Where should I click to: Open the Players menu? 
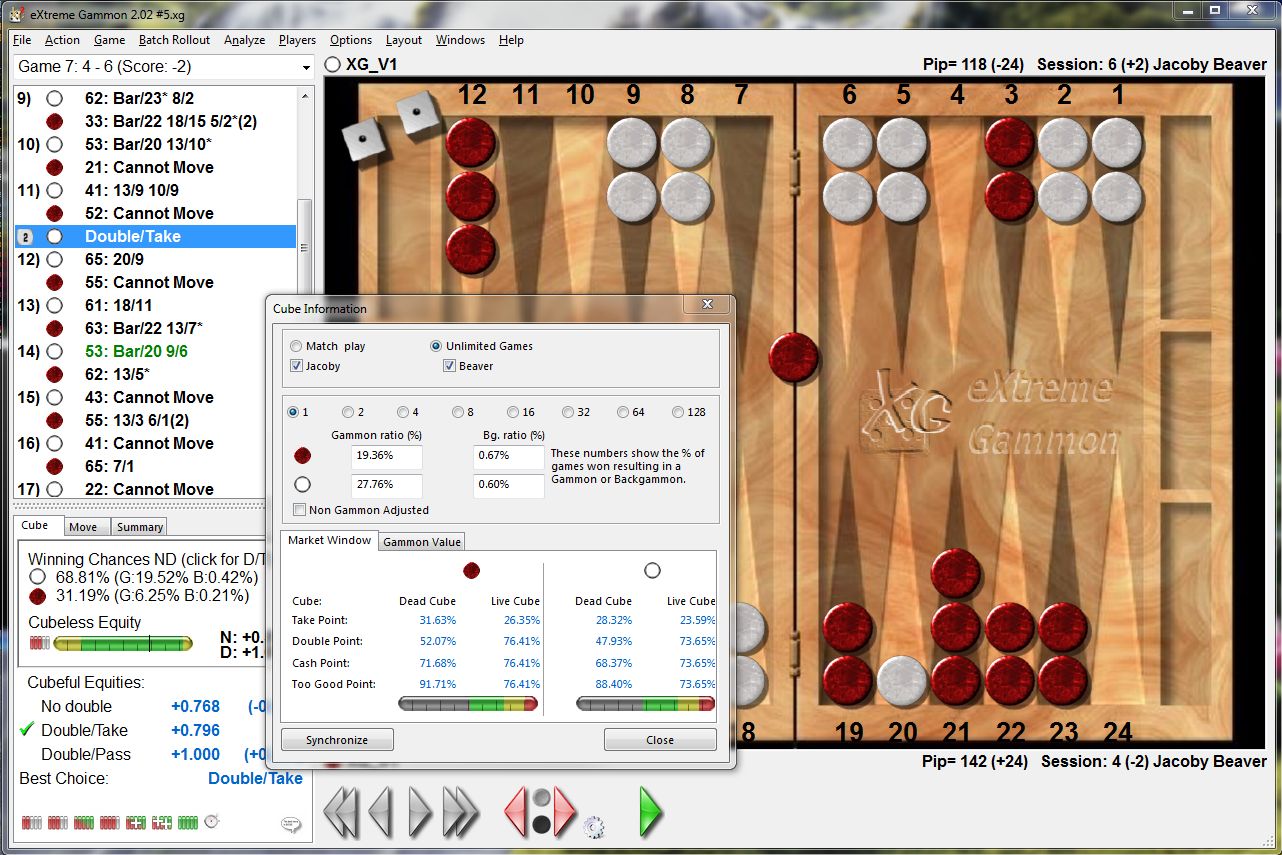297,40
